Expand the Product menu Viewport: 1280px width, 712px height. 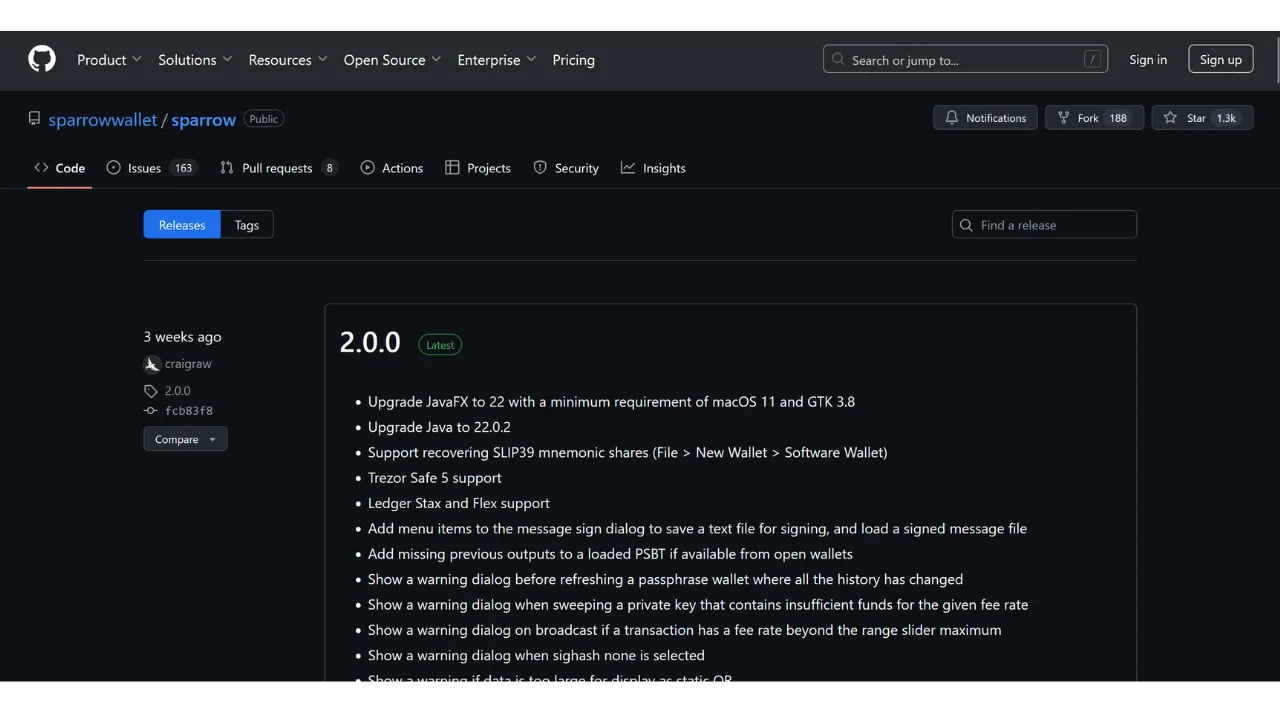click(x=109, y=60)
